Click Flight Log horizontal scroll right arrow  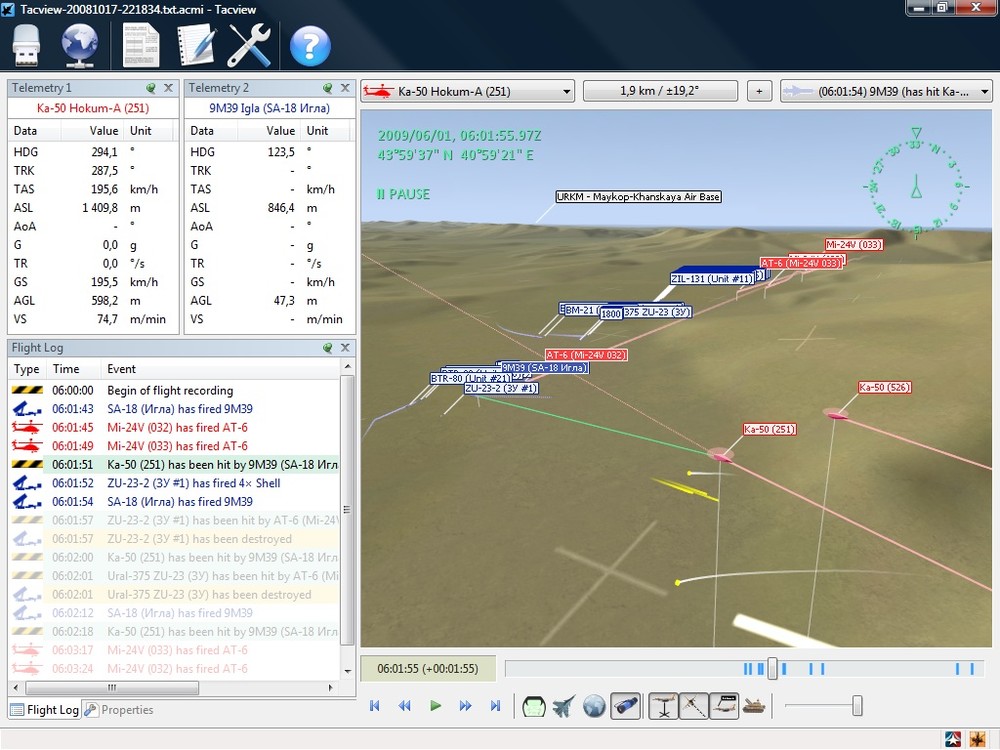click(x=330, y=688)
